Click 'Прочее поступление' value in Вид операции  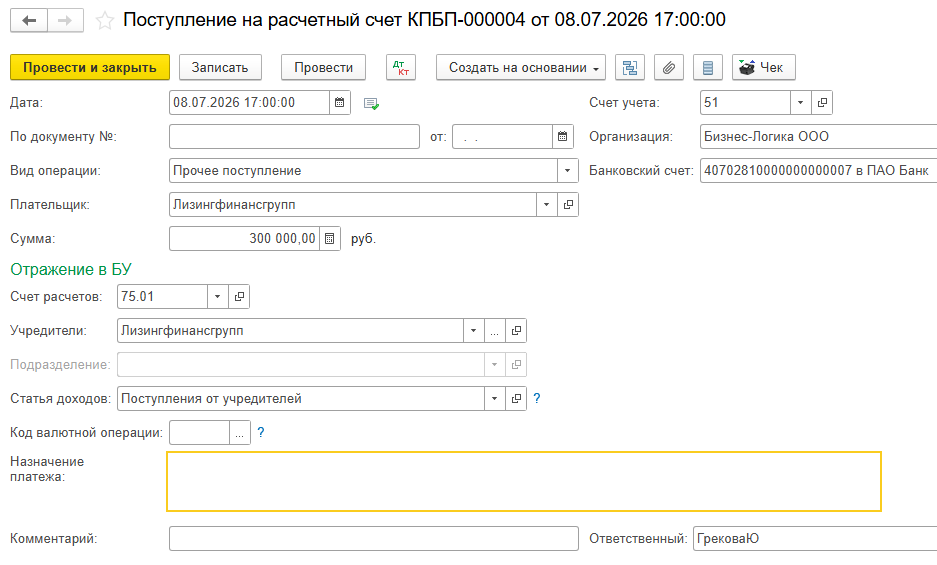coord(237,171)
